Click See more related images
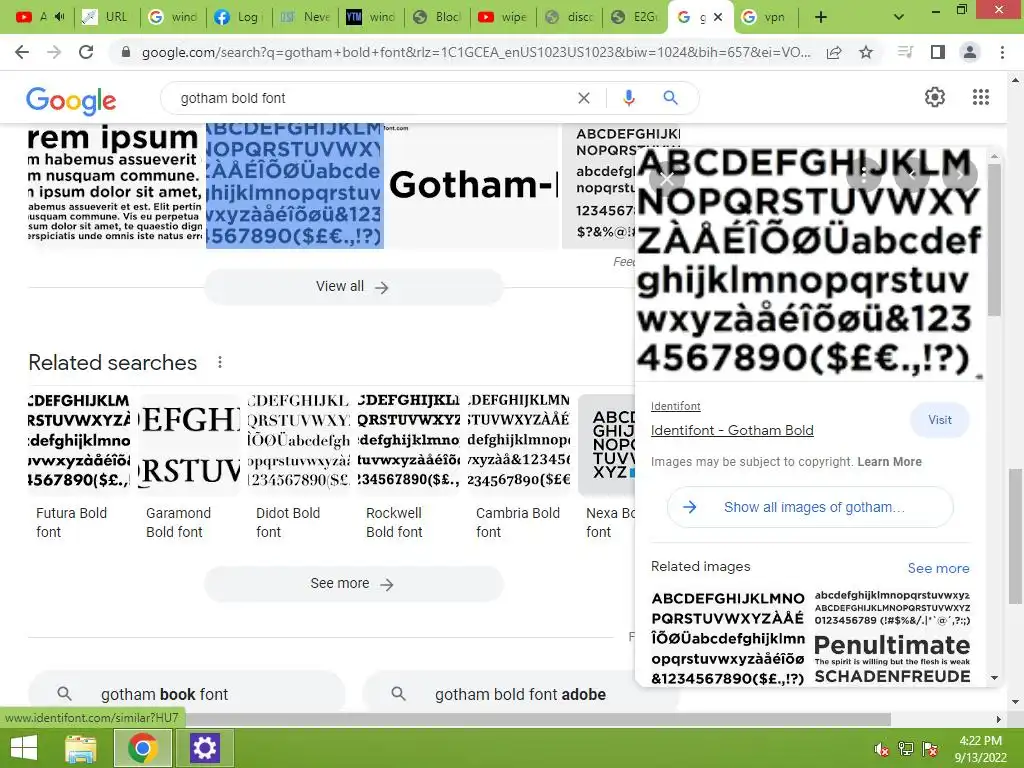The width and height of the screenshot is (1024, 768). point(938,568)
